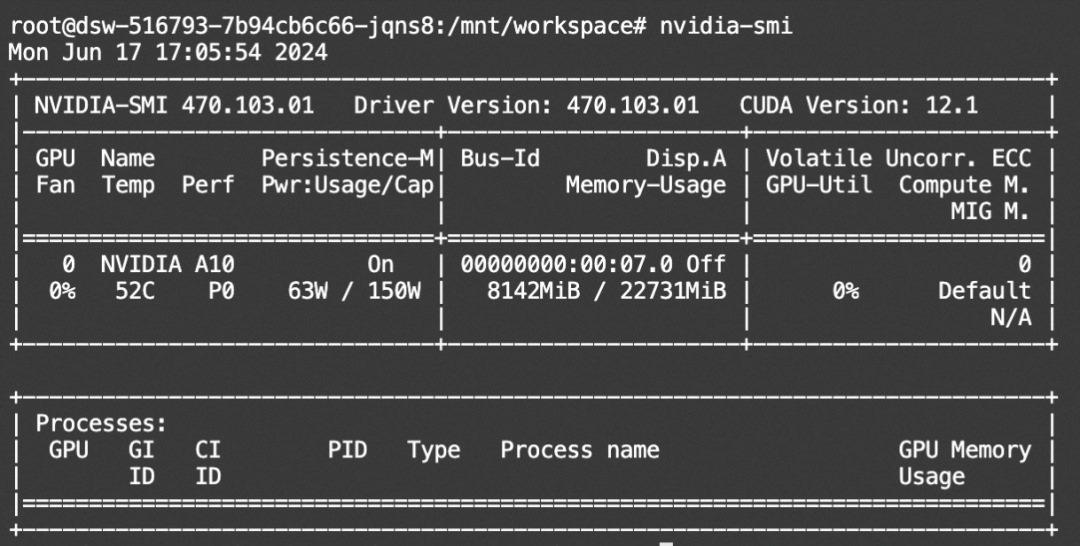The height and width of the screenshot is (546, 1080).
Task: Click the Process name column header
Action: tap(580, 450)
